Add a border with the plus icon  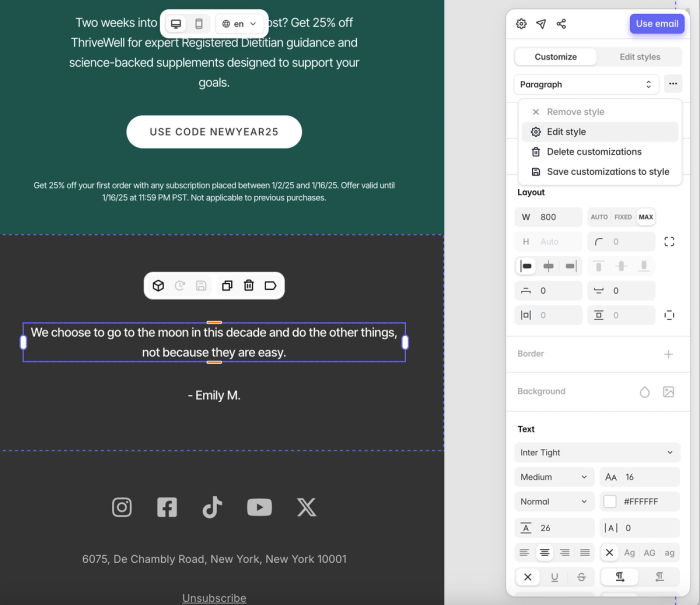tap(668, 354)
